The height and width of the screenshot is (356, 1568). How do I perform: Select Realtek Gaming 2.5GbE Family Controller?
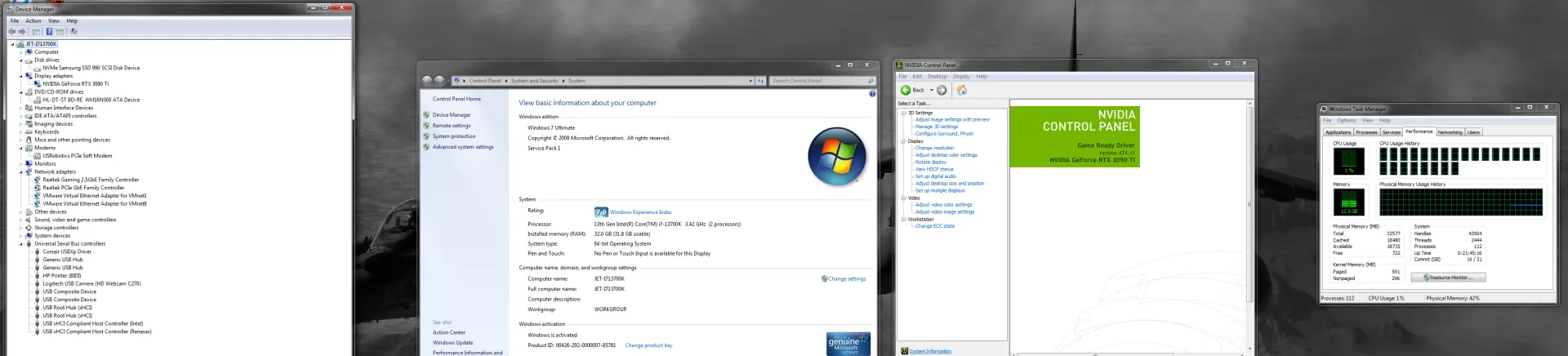[91, 180]
